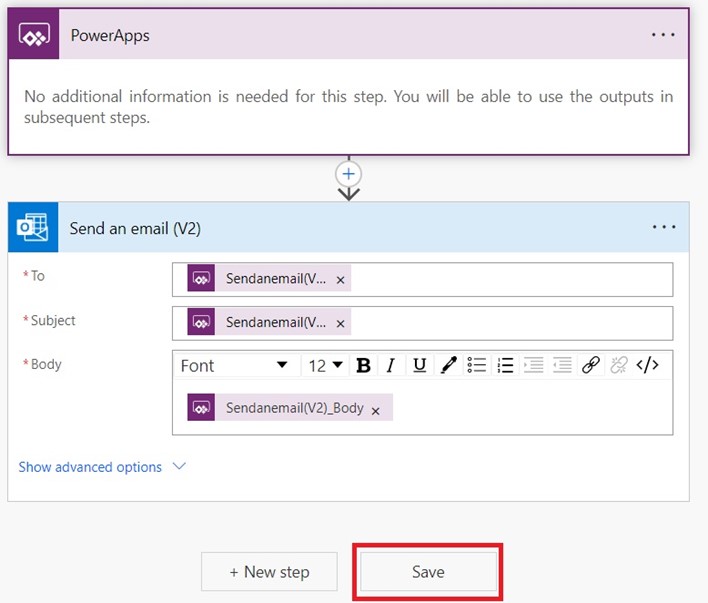Open the font color highlighter tool
This screenshot has width=708, height=603.
pos(448,366)
